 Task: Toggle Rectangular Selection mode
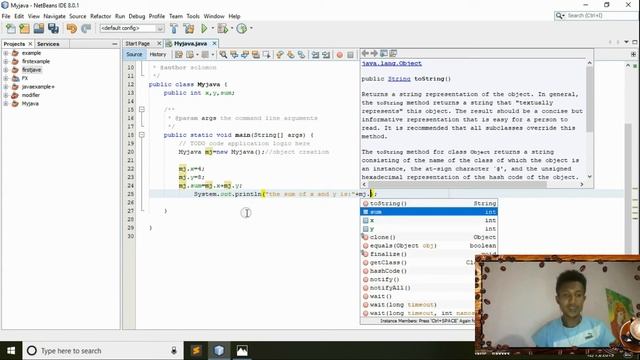pos(267,54)
